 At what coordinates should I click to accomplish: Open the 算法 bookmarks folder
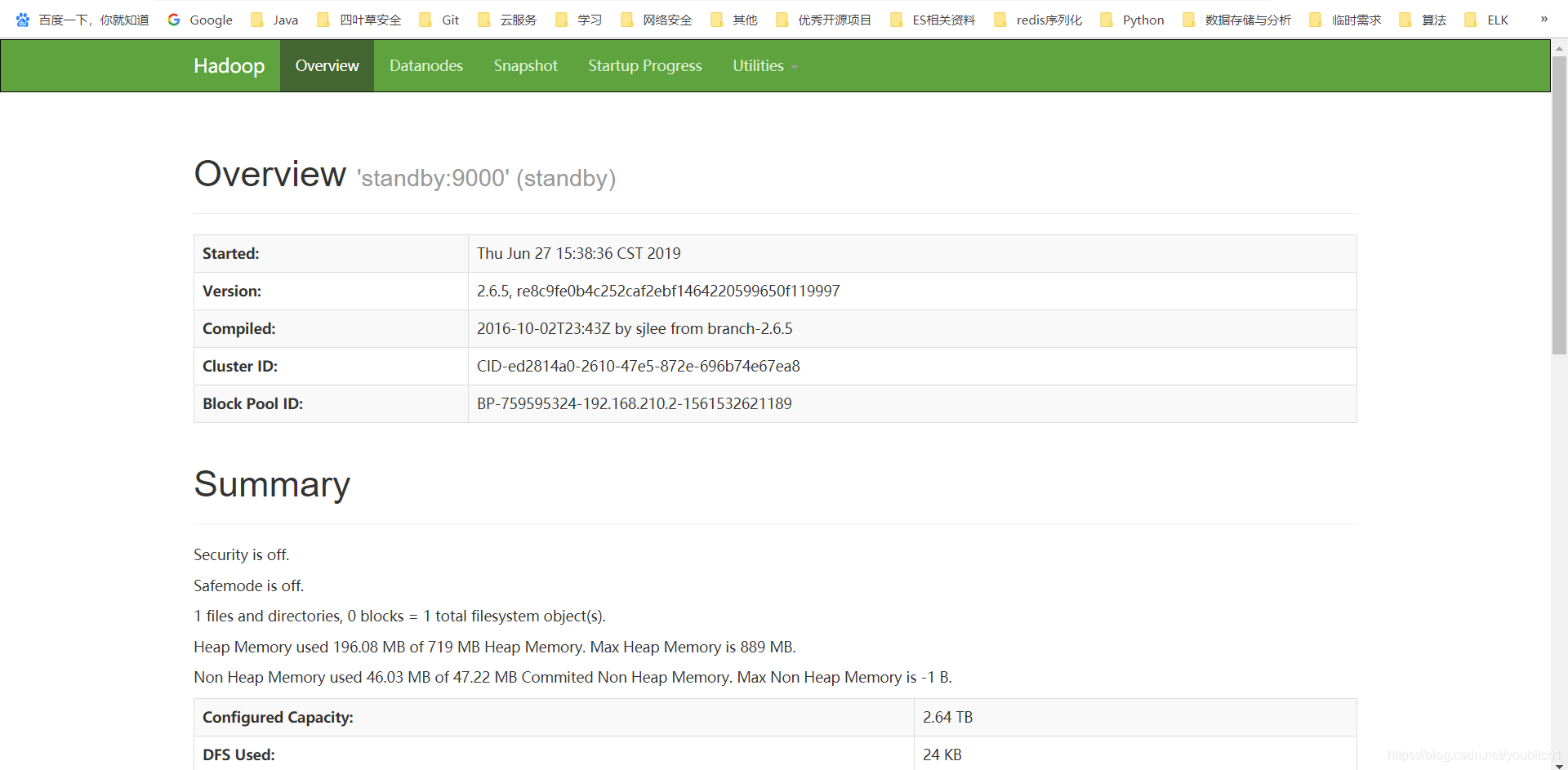tap(1423, 20)
